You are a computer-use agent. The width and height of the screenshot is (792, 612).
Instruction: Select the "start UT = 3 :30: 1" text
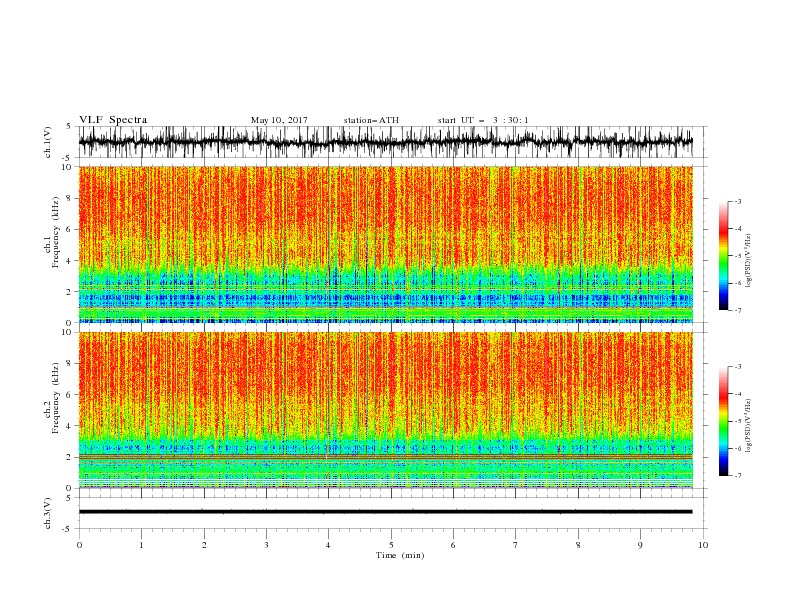[x=483, y=120]
